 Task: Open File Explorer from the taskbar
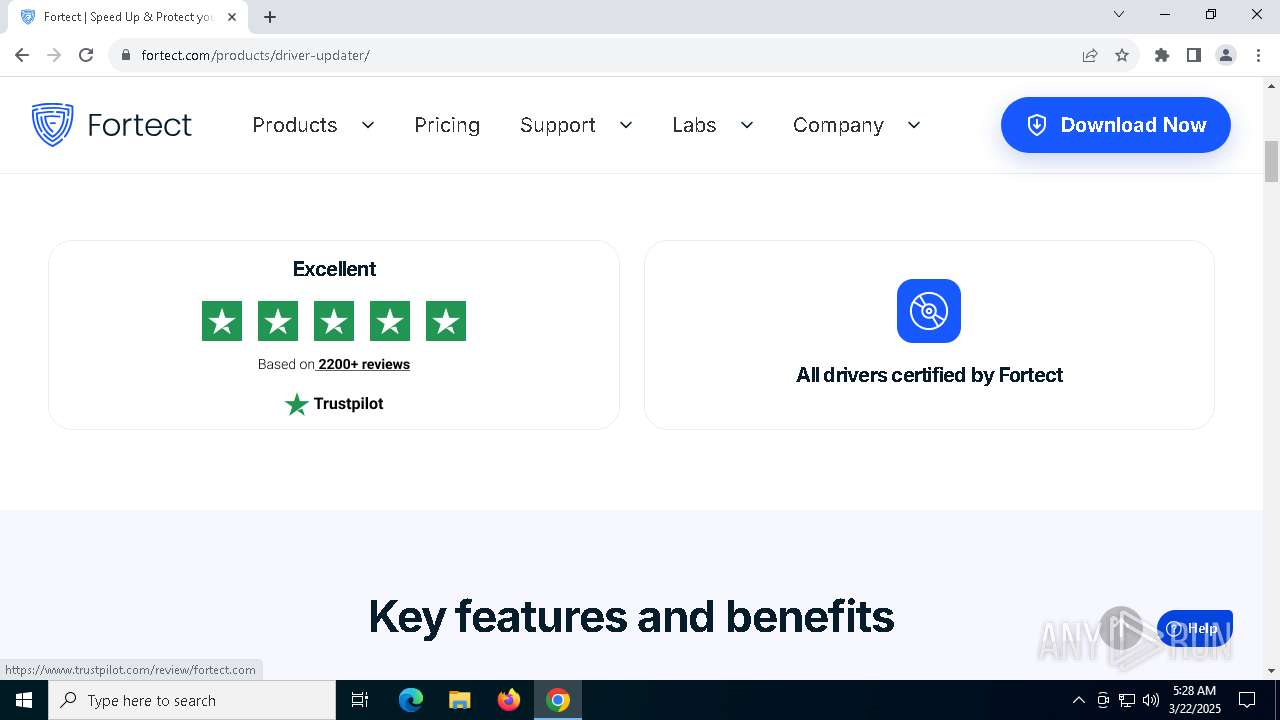(460, 700)
